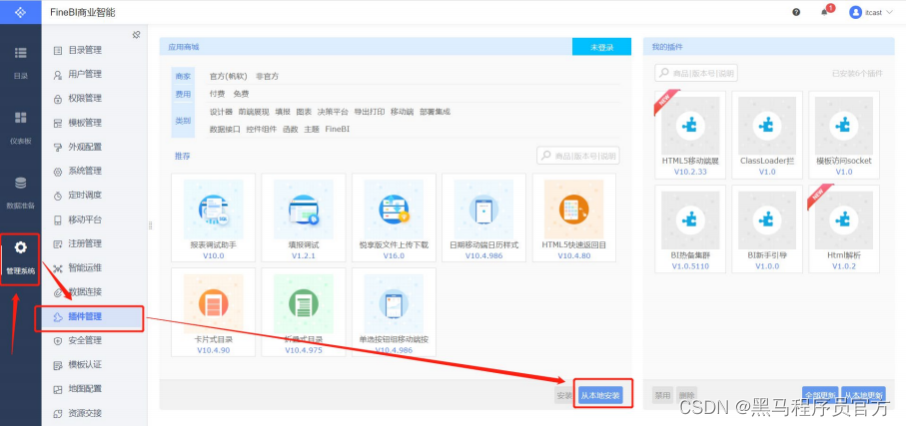Select the 单选按钮组移动端 plugin card

pos(394,312)
